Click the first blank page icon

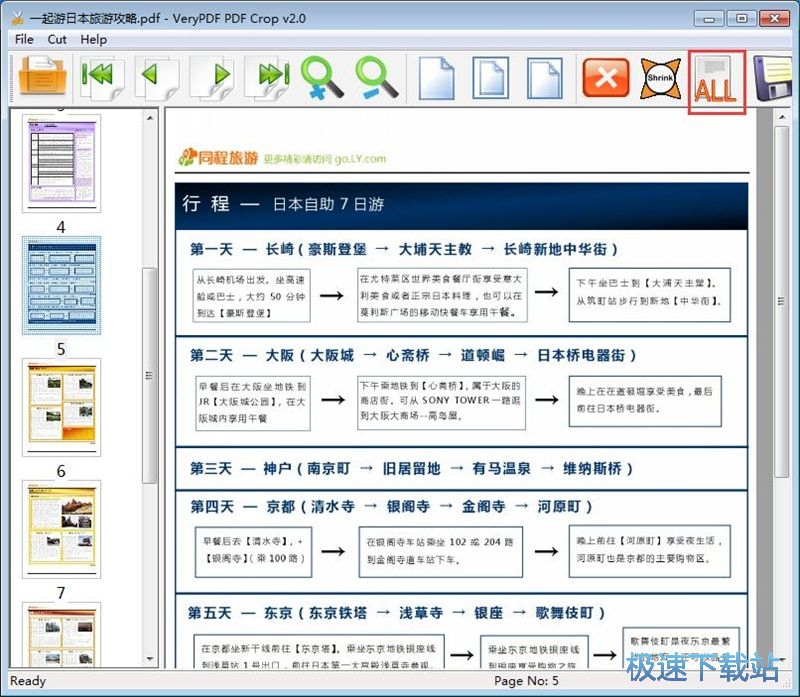point(436,78)
